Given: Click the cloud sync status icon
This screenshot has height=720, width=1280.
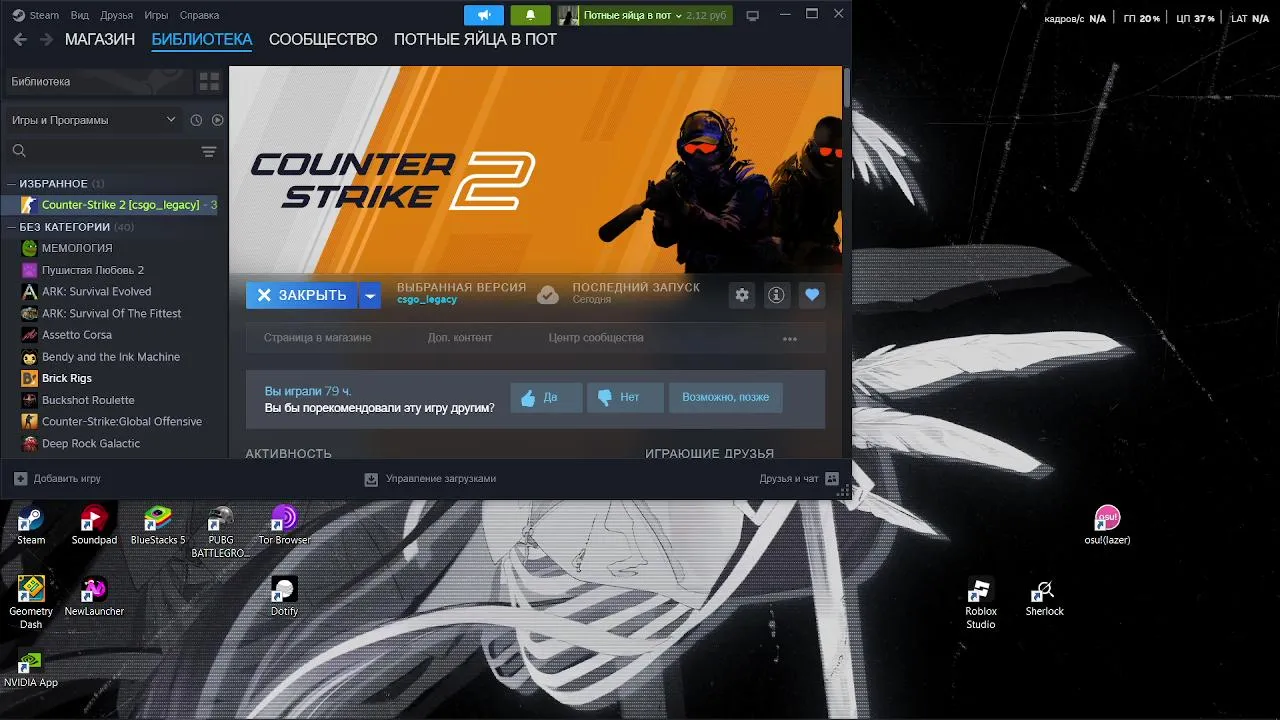Looking at the screenshot, I should [x=548, y=294].
